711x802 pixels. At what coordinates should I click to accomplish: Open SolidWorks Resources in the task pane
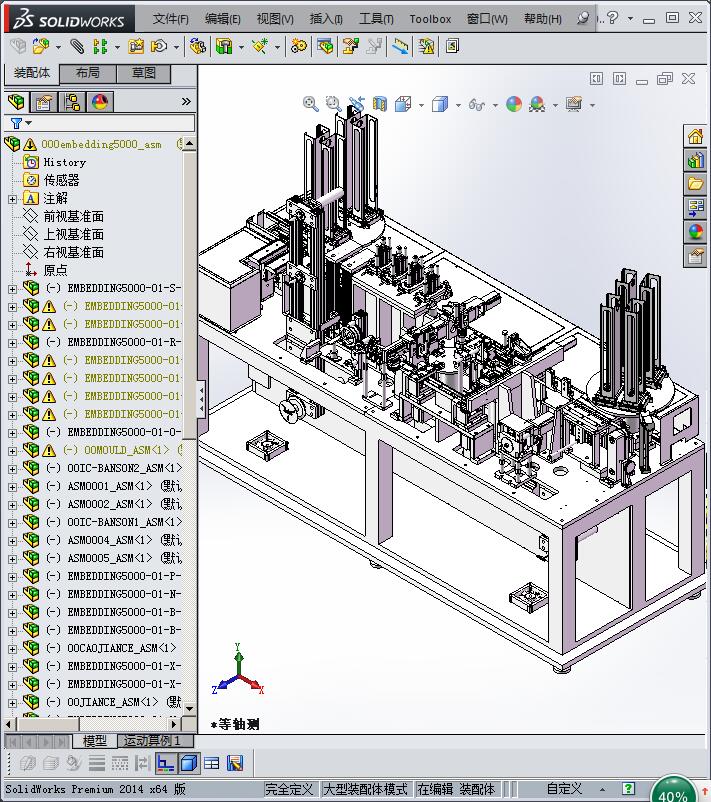pyautogui.click(x=695, y=137)
